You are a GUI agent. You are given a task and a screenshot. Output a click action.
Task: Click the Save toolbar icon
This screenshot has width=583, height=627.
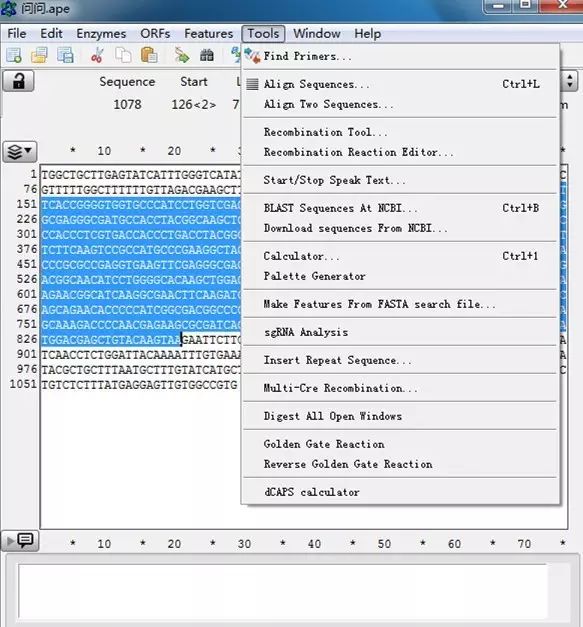(x=65, y=56)
